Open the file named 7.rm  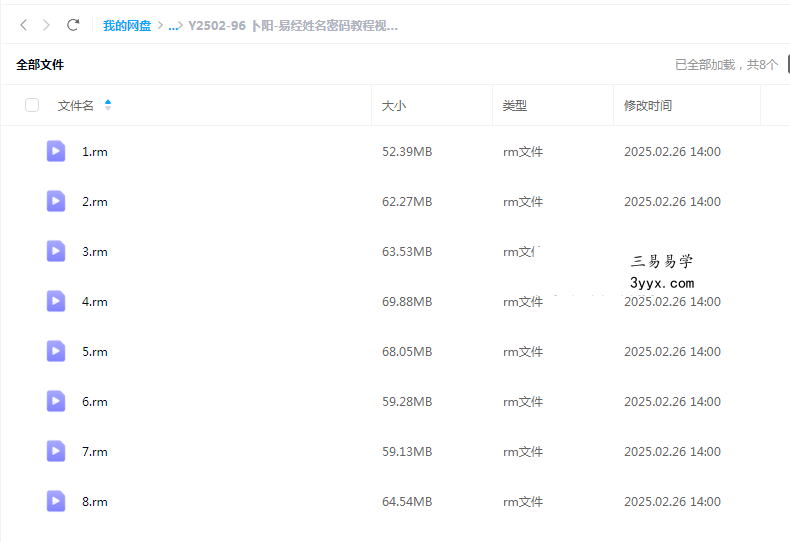pyautogui.click(x=95, y=451)
